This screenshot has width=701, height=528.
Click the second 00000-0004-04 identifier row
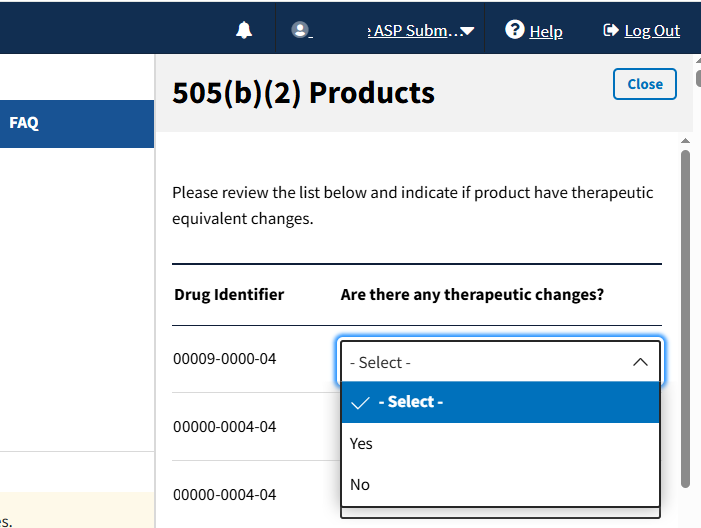tap(224, 494)
